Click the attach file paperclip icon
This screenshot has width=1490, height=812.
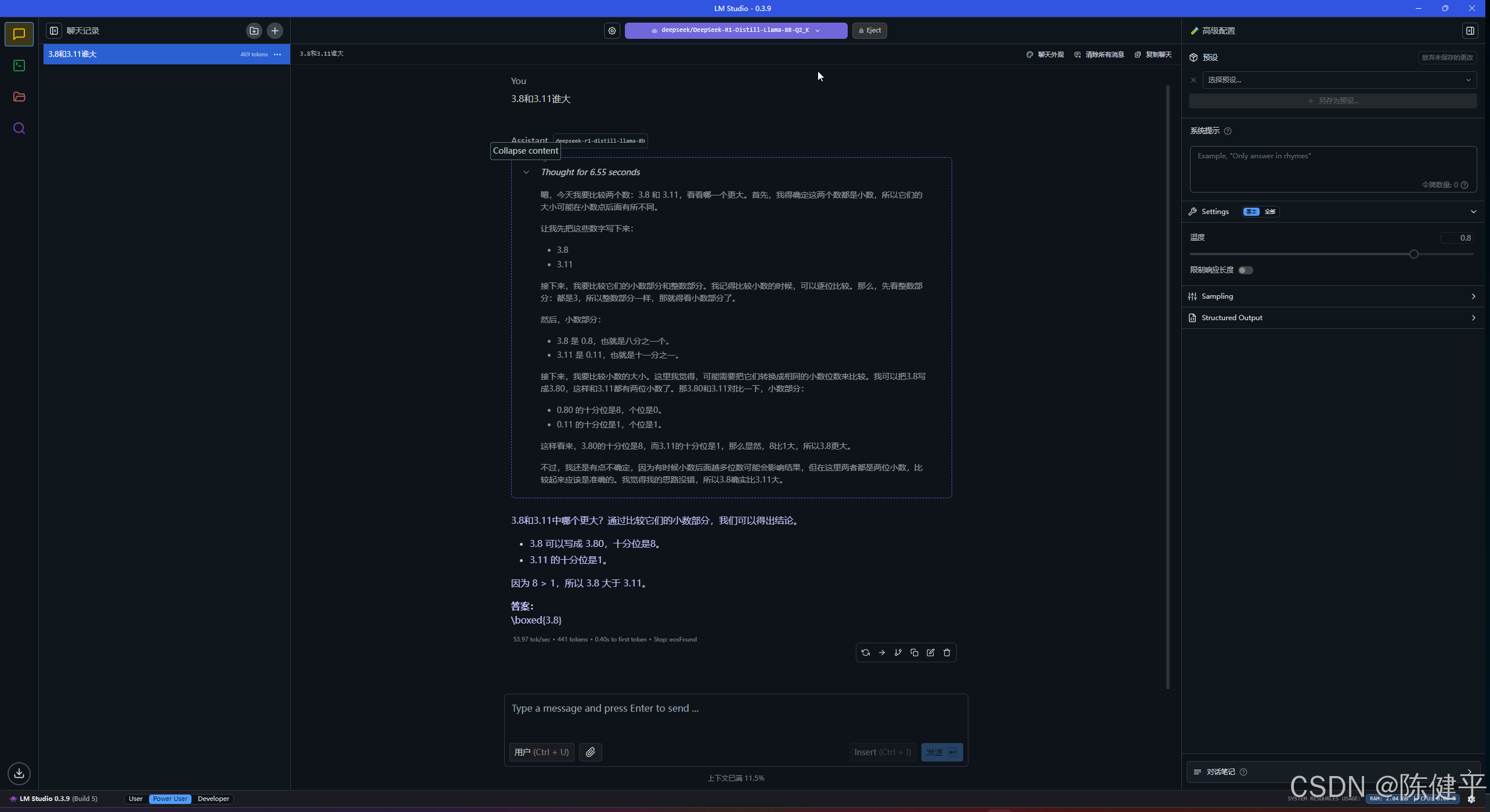590,752
